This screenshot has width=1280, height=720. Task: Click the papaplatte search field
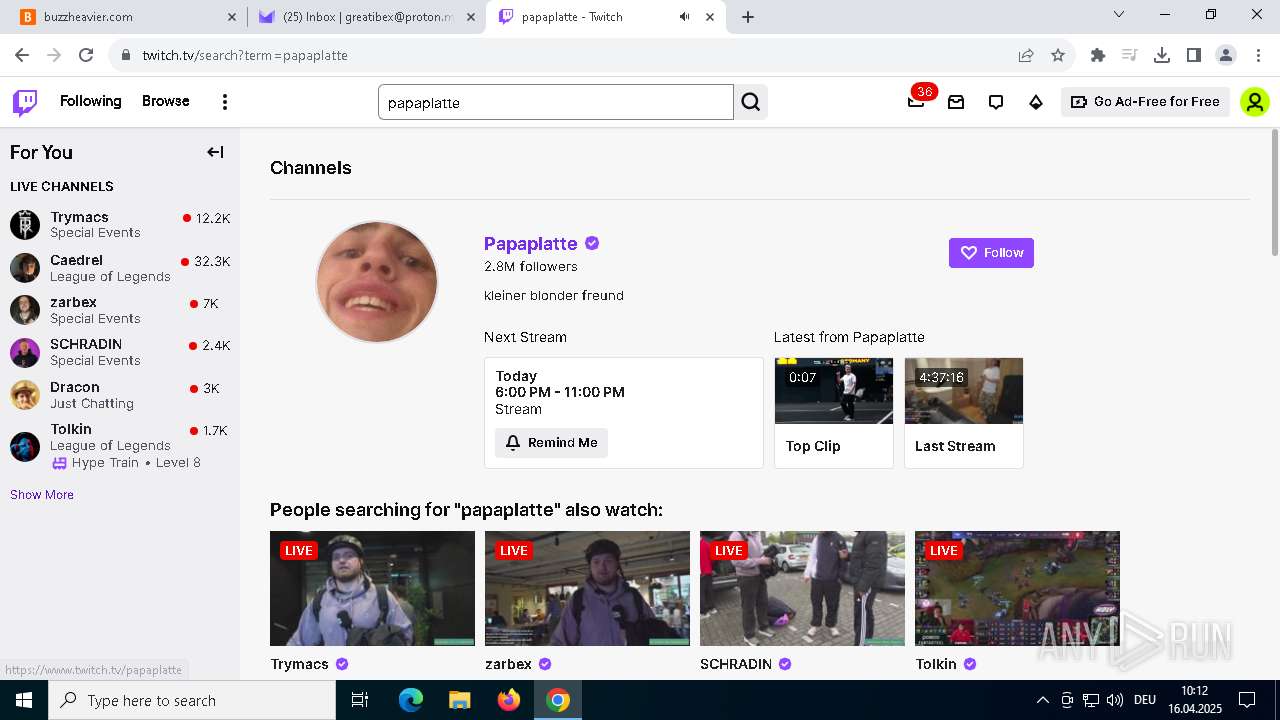click(556, 102)
